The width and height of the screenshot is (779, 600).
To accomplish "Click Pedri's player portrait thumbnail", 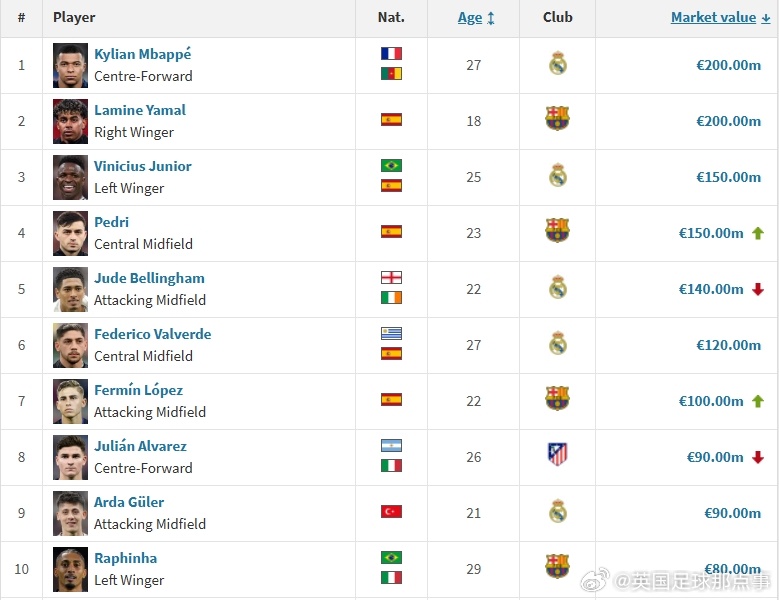I will [70, 233].
